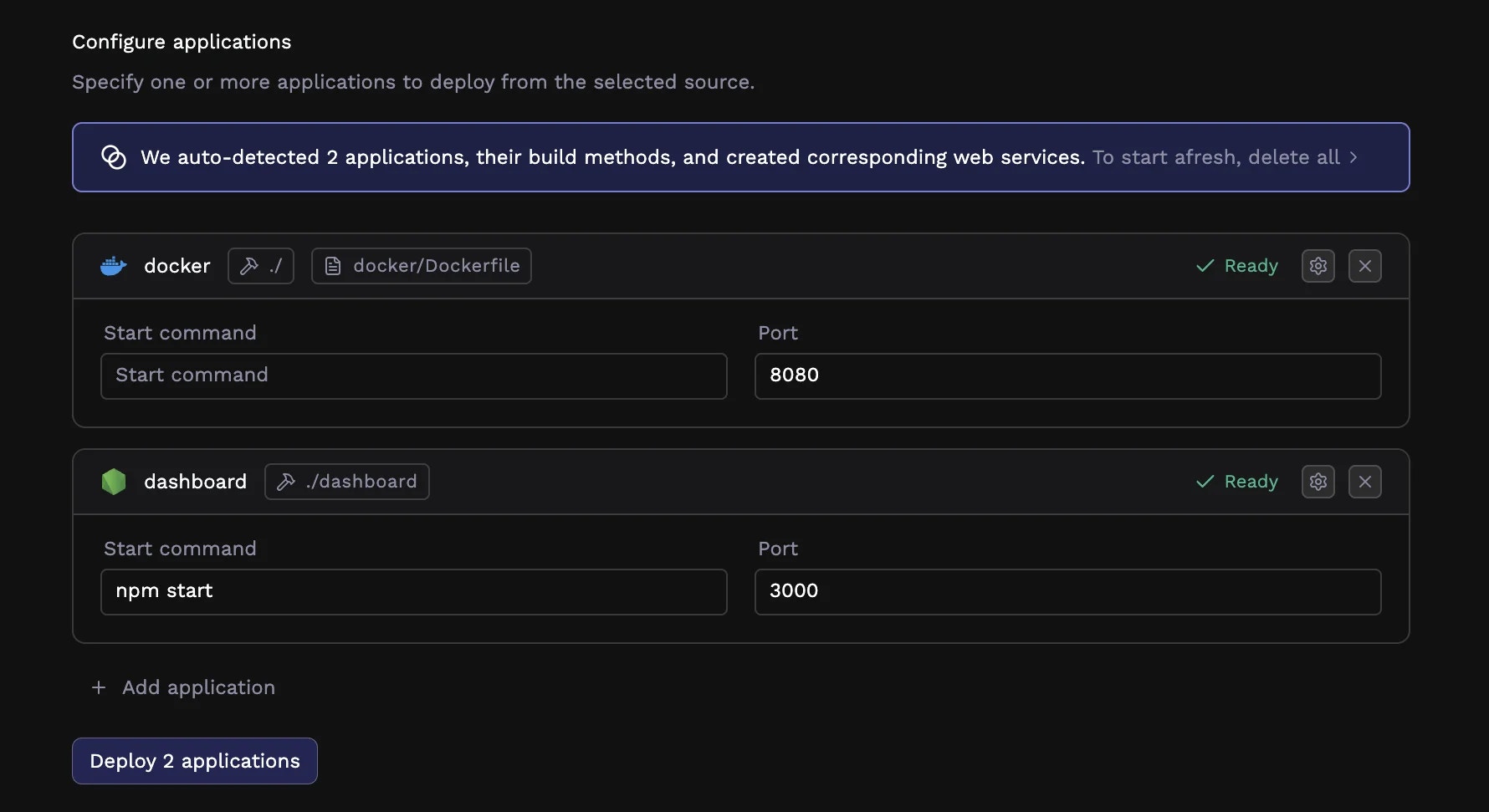Select the npm start command field
This screenshot has width=1489, height=812.
click(x=413, y=591)
